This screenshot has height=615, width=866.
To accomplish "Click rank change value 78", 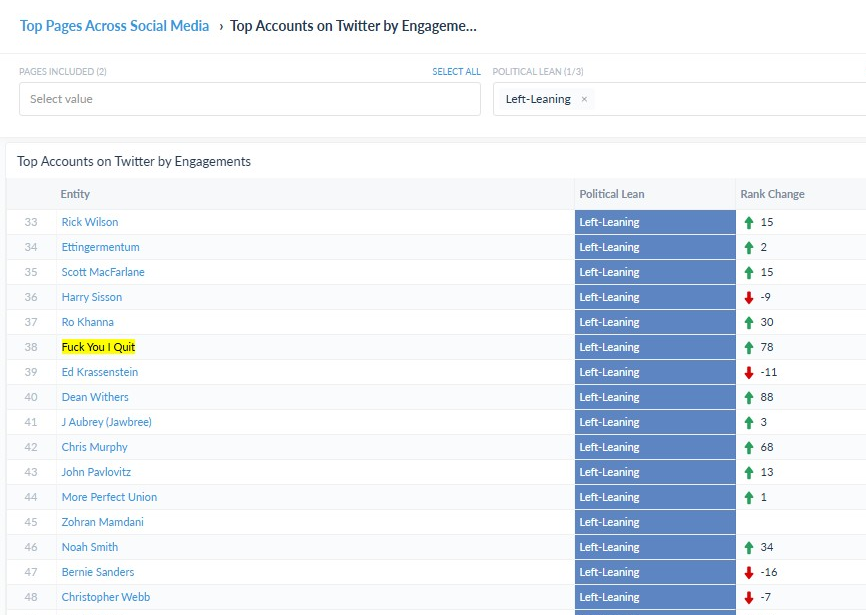I will tap(767, 347).
